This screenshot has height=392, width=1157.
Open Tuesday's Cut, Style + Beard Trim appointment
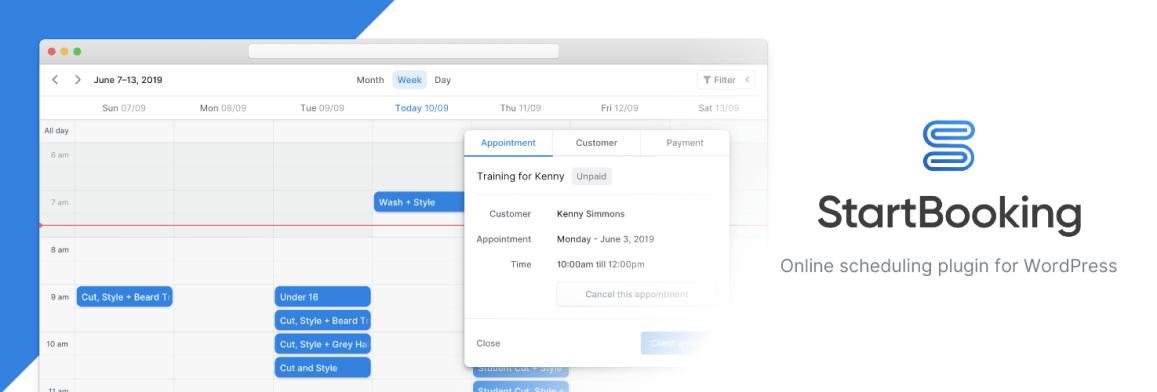[x=322, y=320]
